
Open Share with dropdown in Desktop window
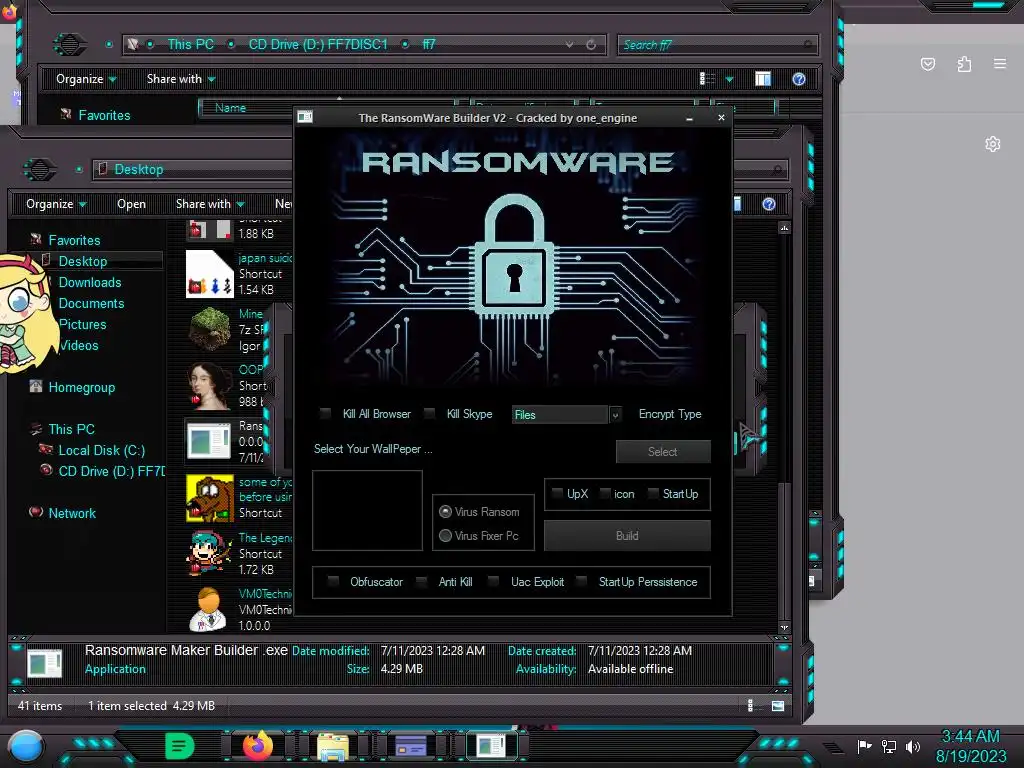point(210,204)
